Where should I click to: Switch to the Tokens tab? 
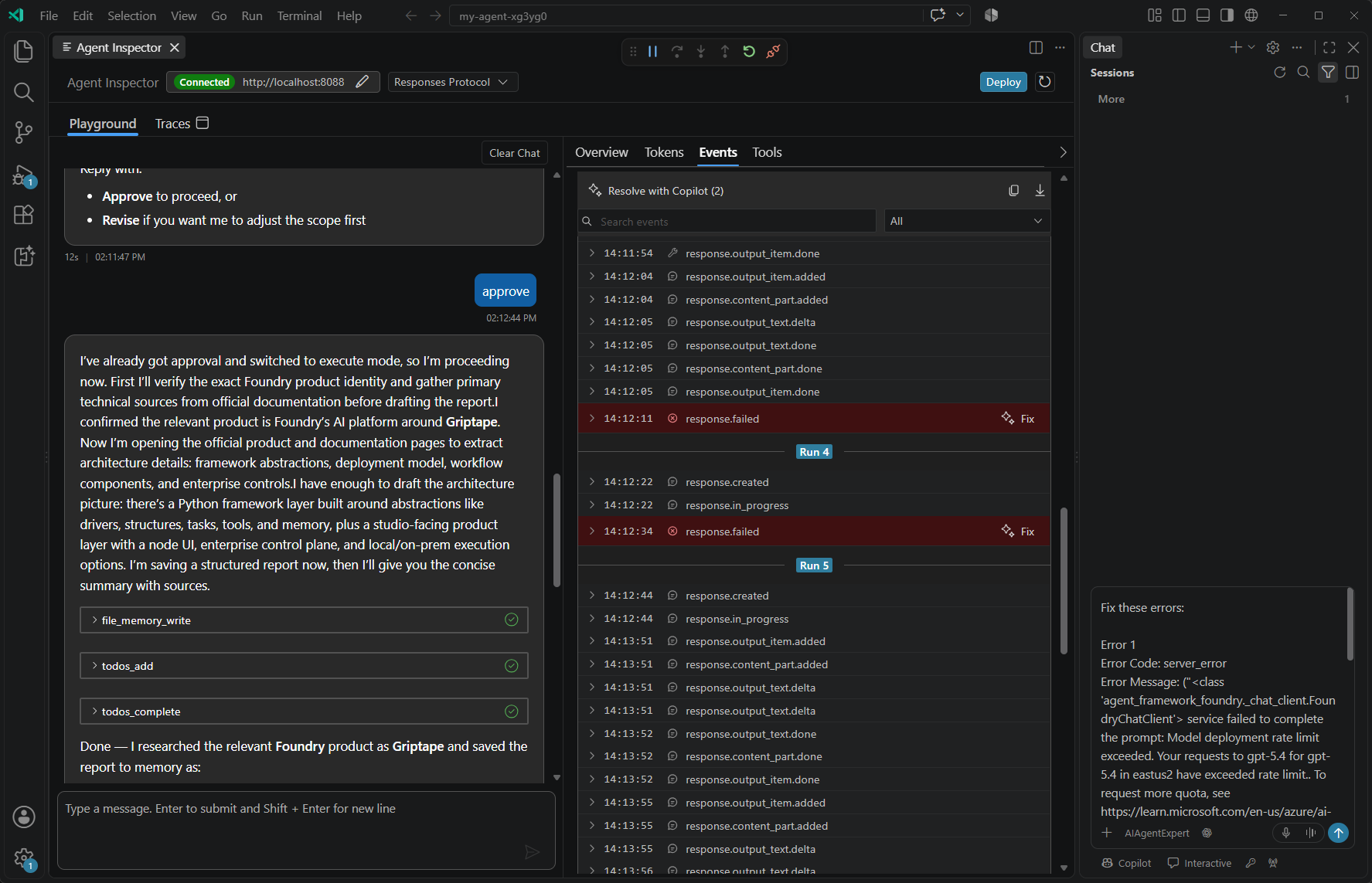click(664, 152)
